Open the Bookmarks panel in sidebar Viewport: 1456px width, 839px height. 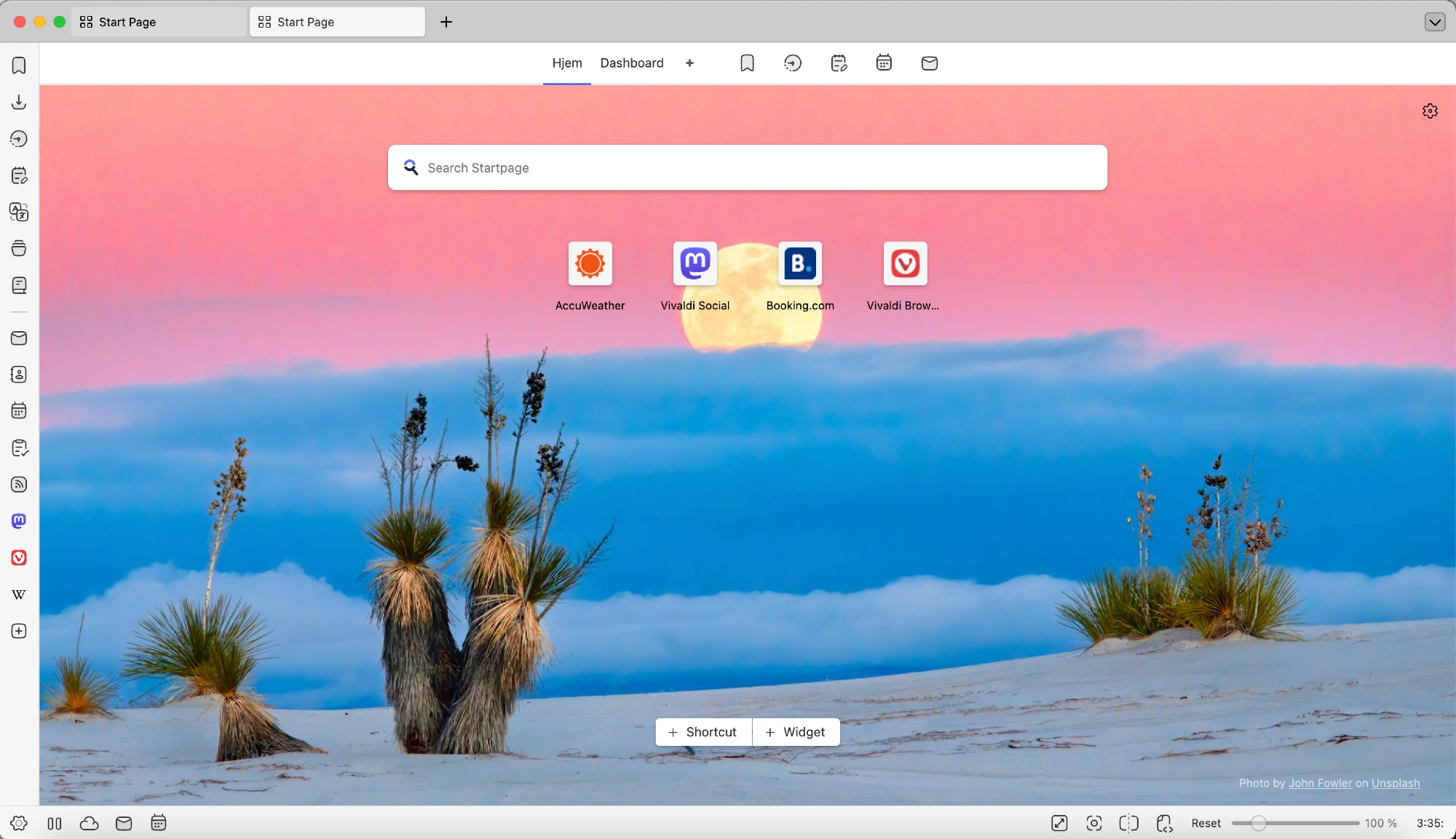click(19, 65)
